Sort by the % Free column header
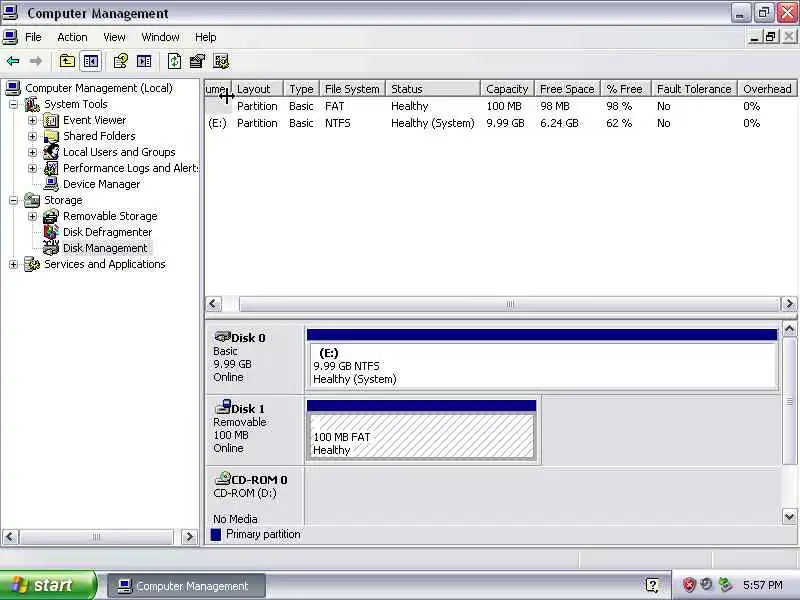Screen dimensions: 800x600 click(x=626, y=89)
